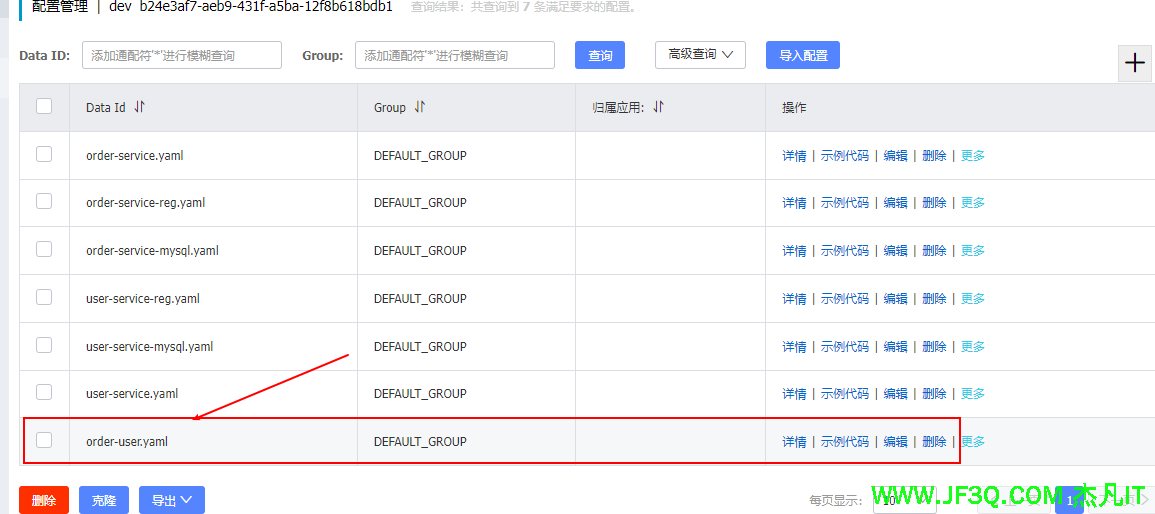Edit user-service.yaml via 编辑 link
The image size is (1155, 514).
coord(895,394)
